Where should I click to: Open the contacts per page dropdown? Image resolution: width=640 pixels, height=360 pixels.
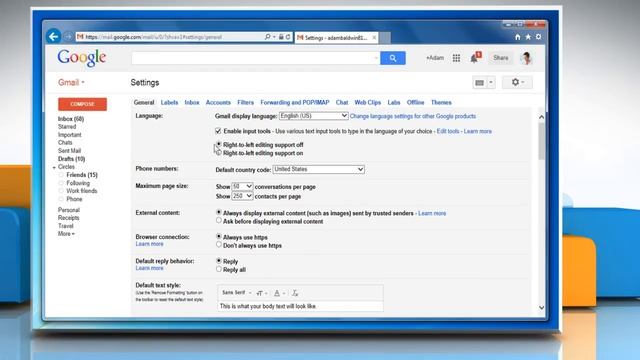point(242,196)
